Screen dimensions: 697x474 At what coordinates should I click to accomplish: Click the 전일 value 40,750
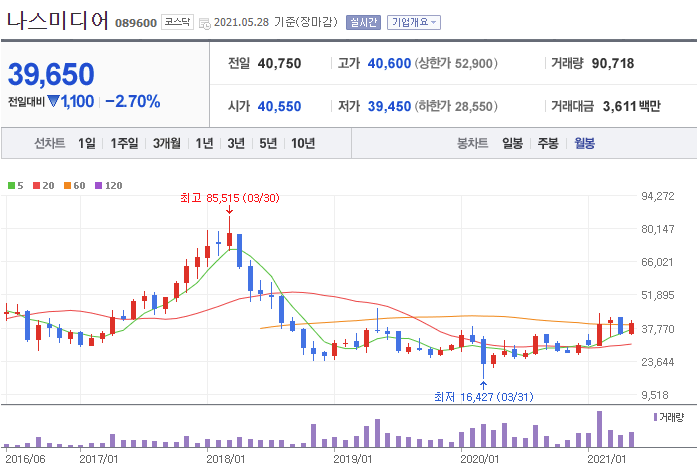point(279,64)
